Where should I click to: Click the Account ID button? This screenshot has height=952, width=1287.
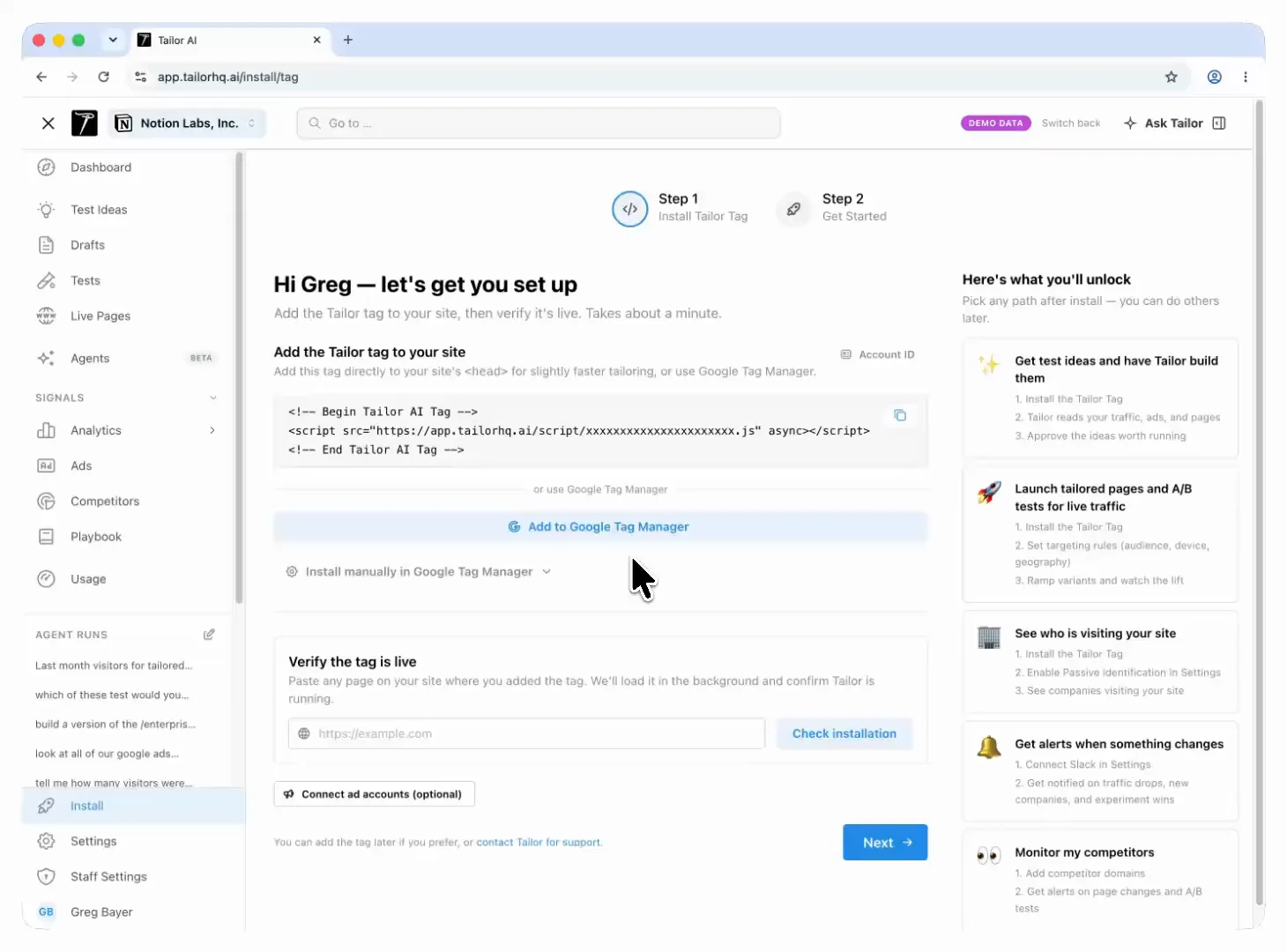tap(878, 354)
